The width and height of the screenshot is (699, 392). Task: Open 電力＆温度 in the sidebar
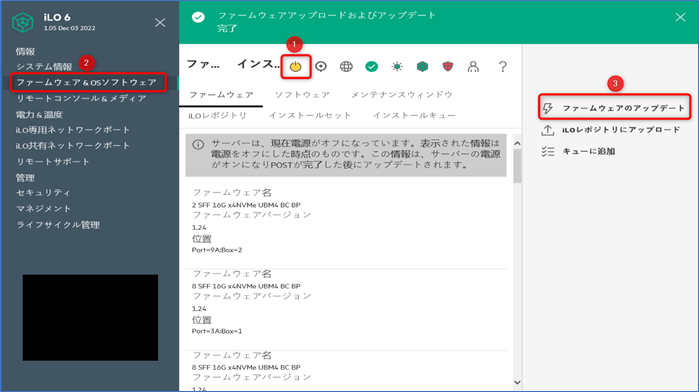[x=39, y=115]
